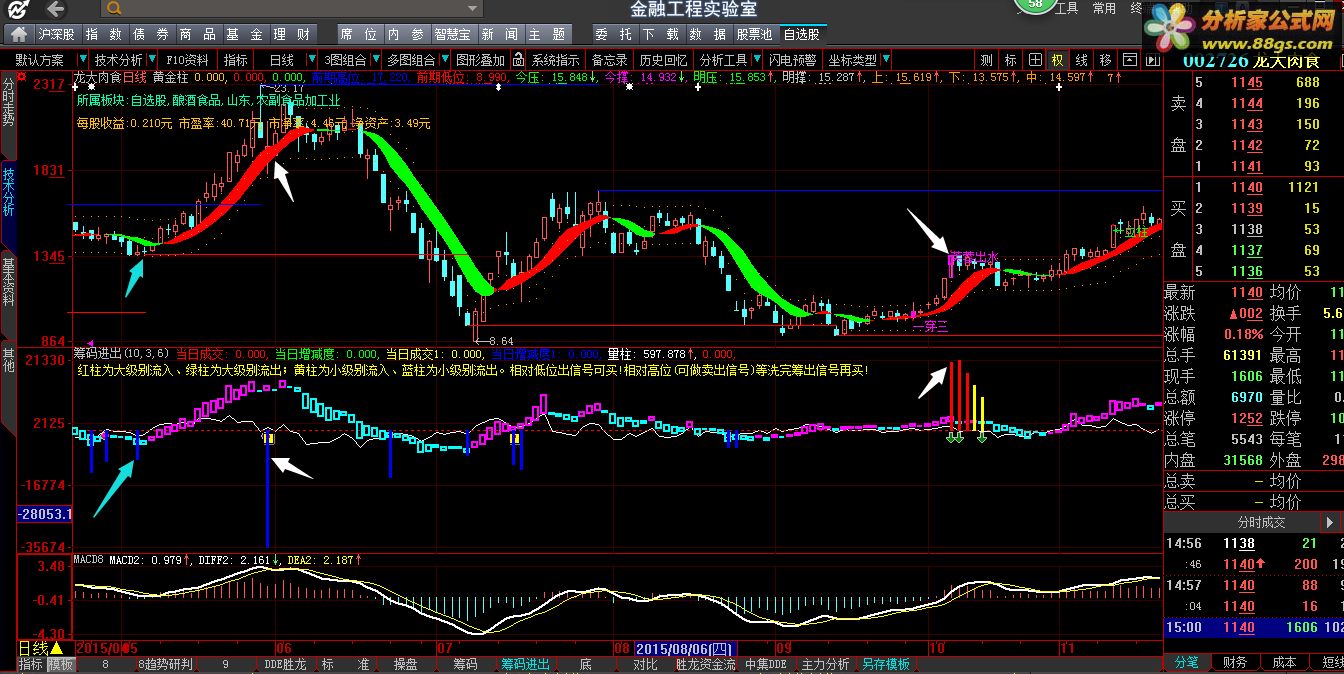Click the F10资料 toolbar button
Viewport: 1344px width, 674px height.
pyautogui.click(x=187, y=61)
